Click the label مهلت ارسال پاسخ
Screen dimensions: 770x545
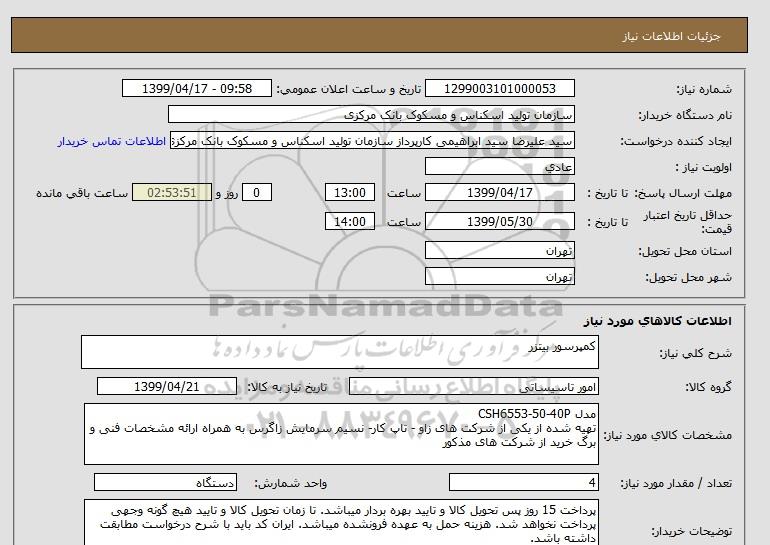(x=683, y=193)
